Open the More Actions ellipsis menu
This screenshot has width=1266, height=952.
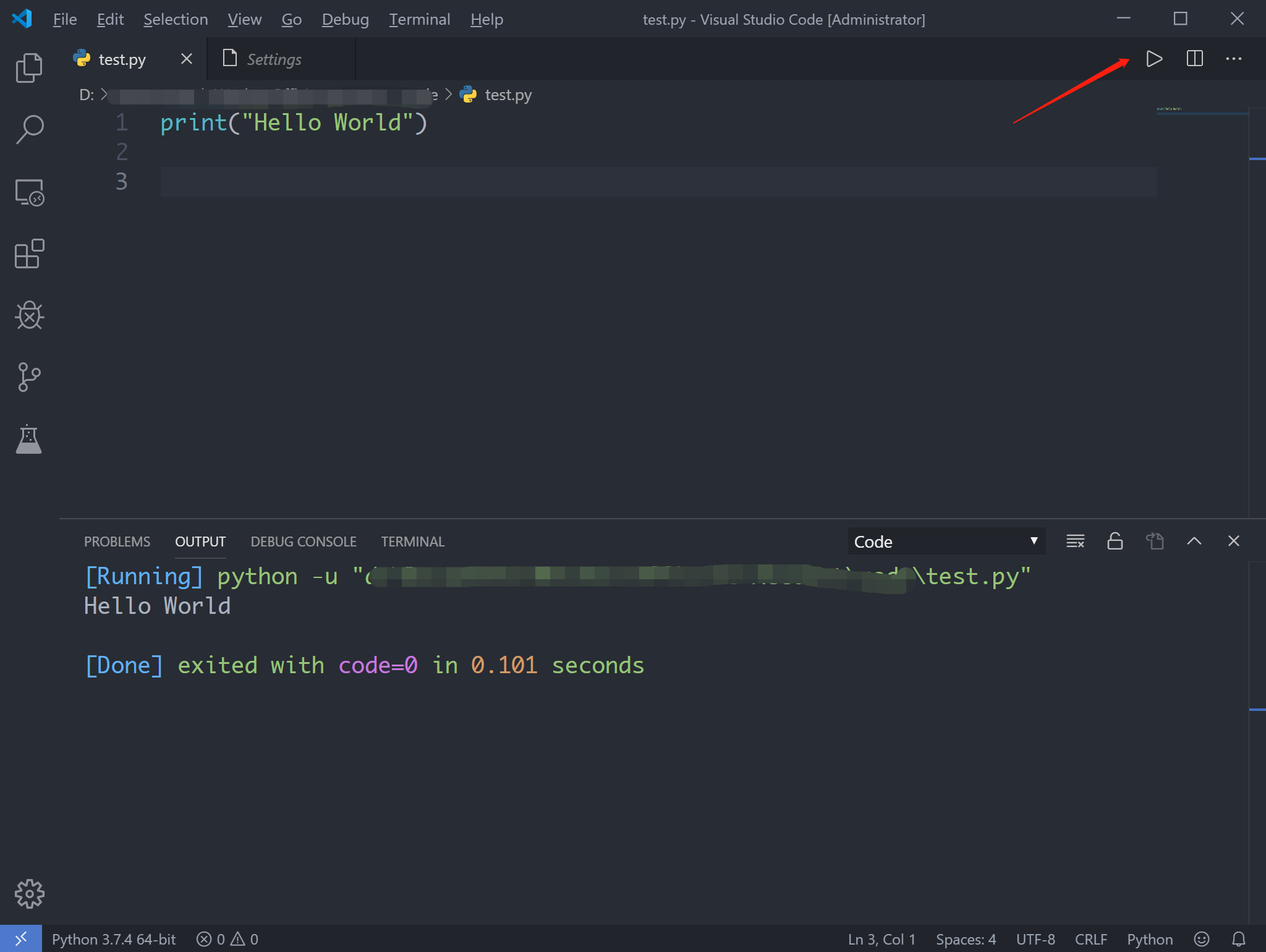1234,59
